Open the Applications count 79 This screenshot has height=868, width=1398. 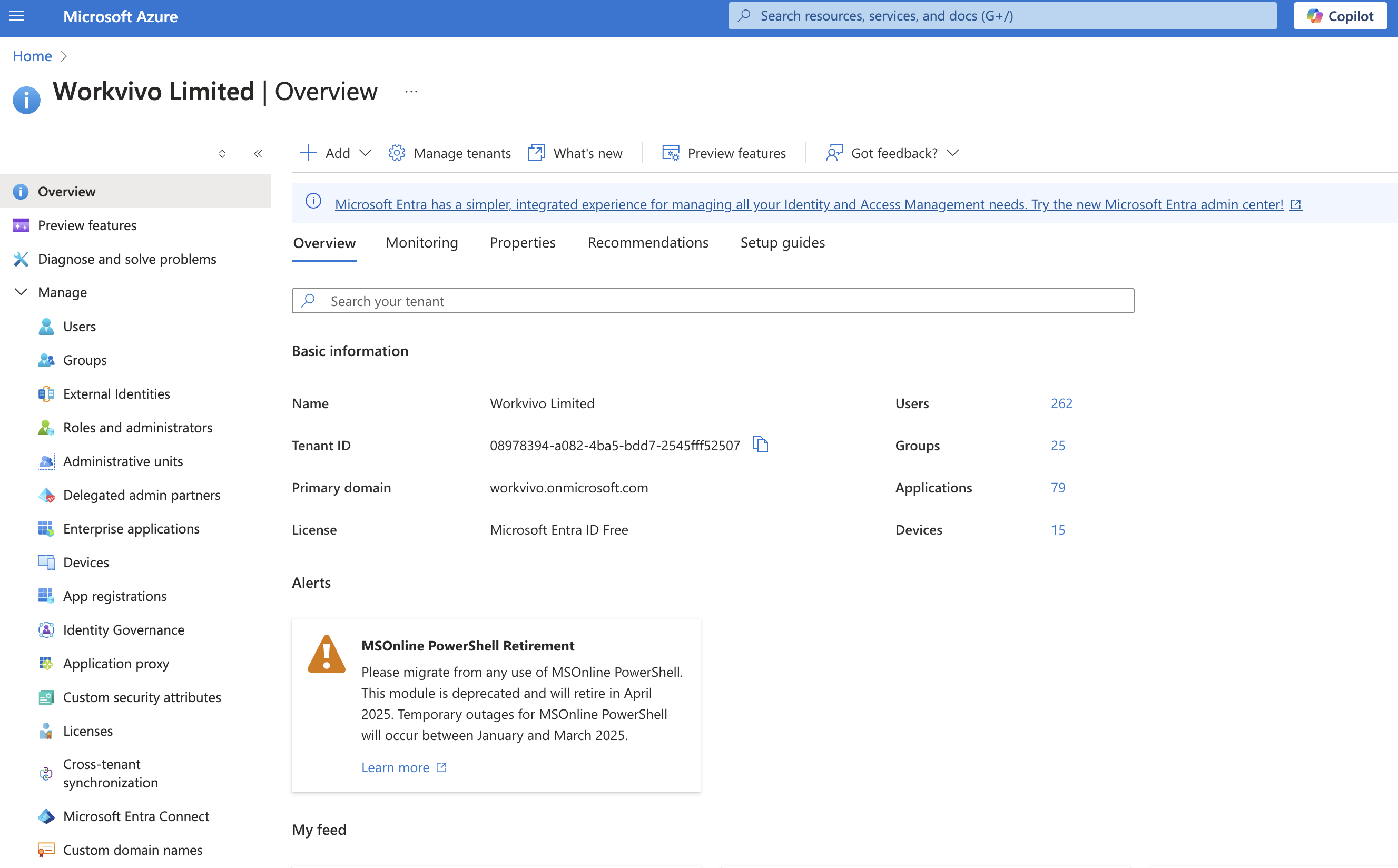click(x=1058, y=487)
